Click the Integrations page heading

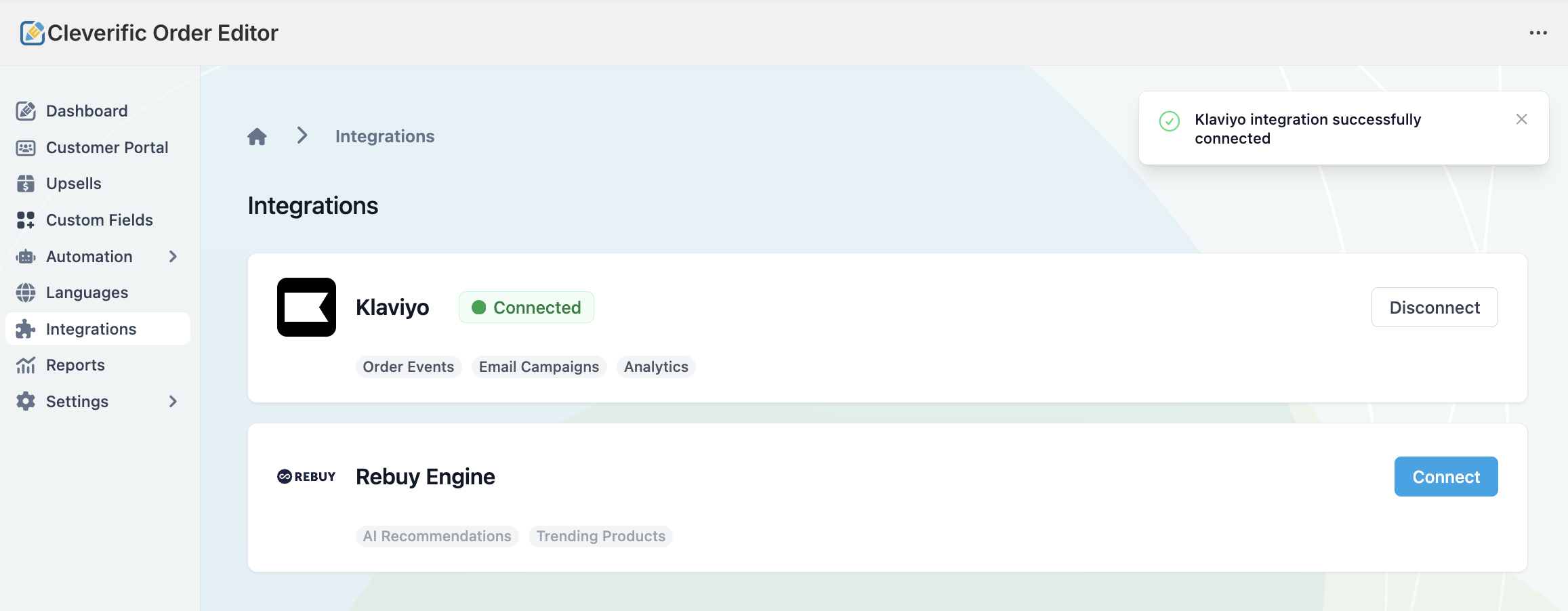click(313, 206)
